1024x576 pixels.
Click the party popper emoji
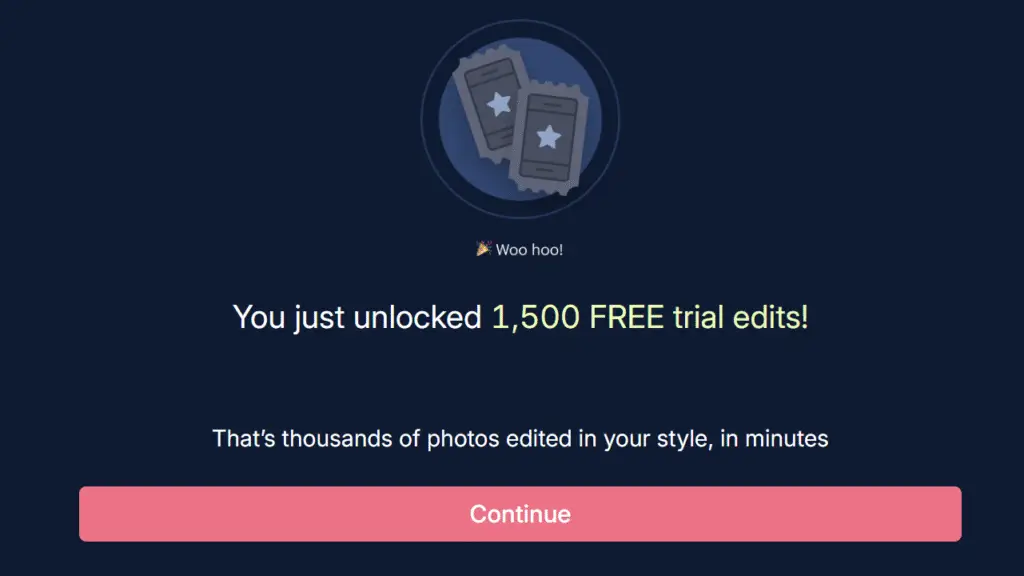483,249
